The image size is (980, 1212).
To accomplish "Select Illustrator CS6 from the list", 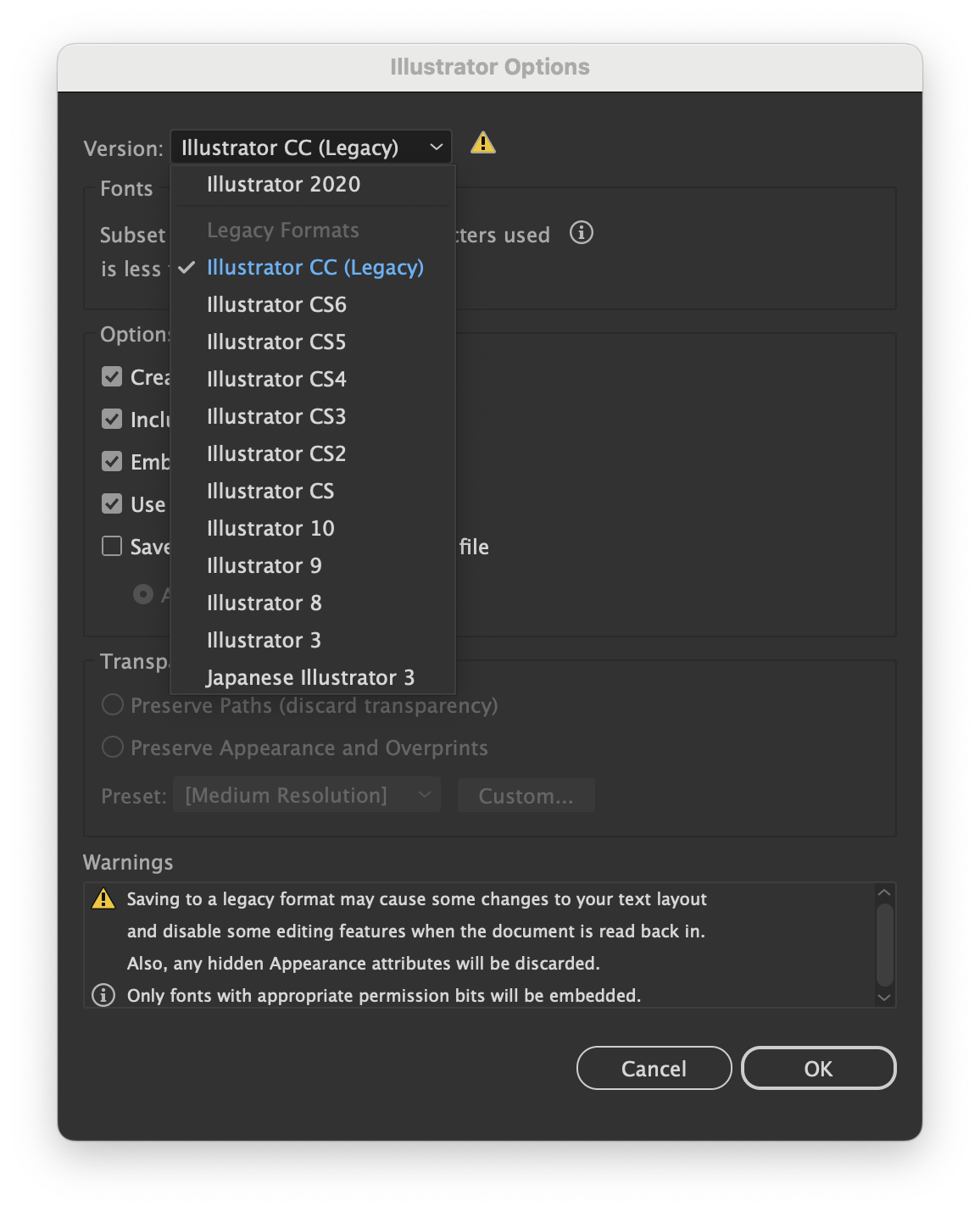I will pyautogui.click(x=313, y=304).
